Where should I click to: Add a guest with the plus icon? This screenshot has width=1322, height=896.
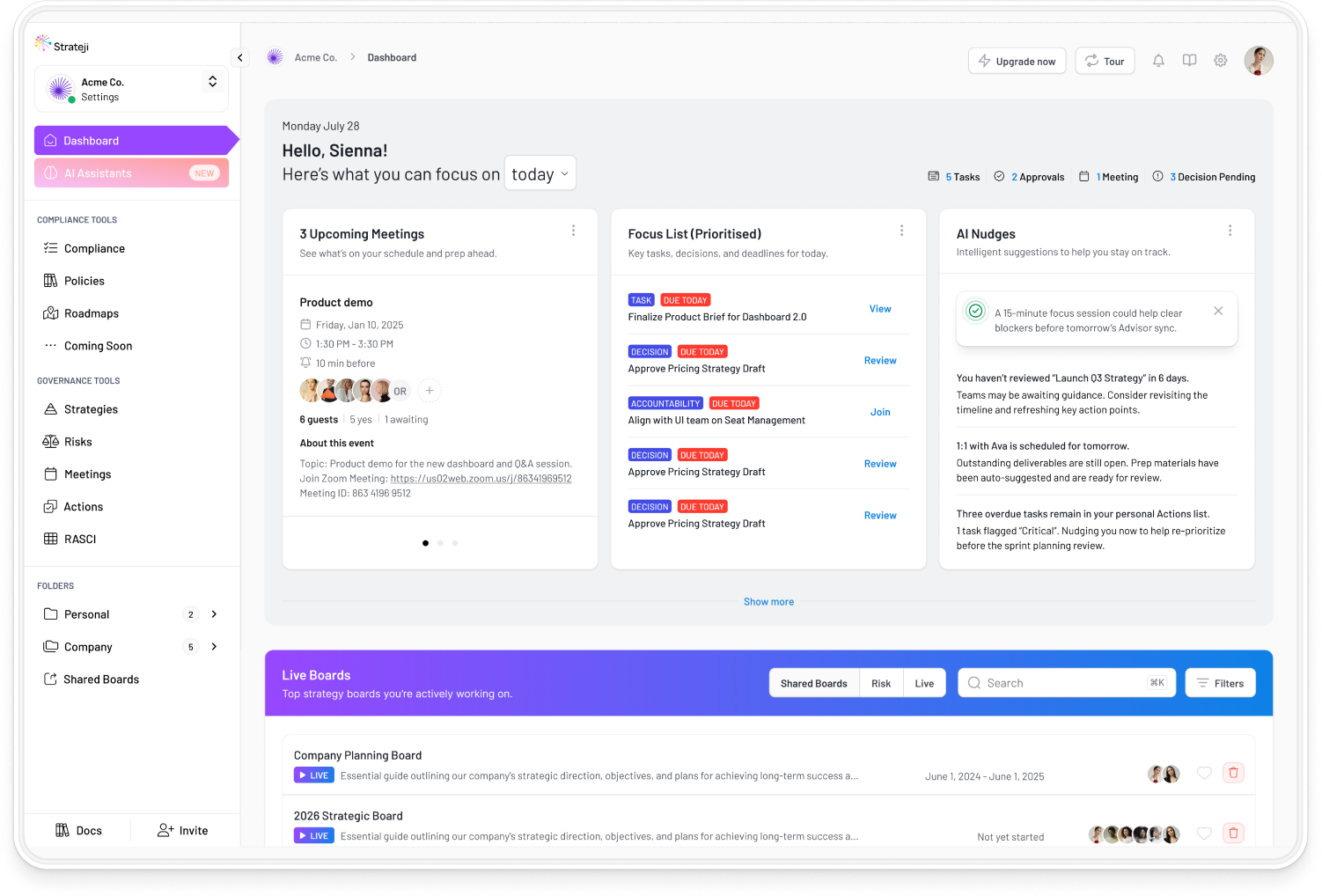click(x=430, y=390)
